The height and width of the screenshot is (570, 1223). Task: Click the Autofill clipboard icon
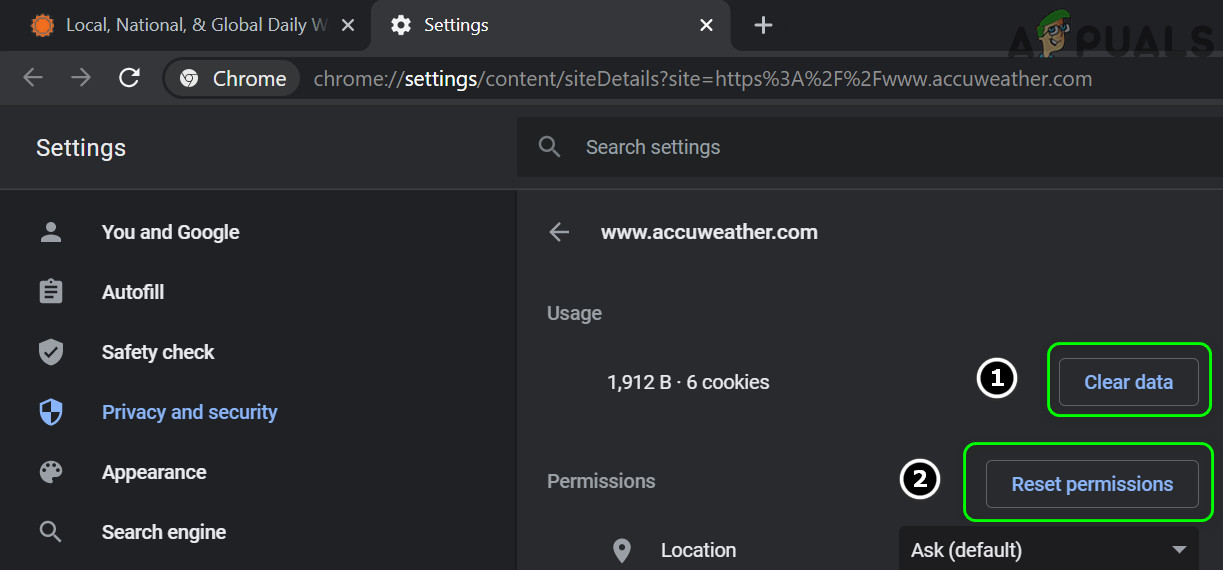(x=50, y=292)
